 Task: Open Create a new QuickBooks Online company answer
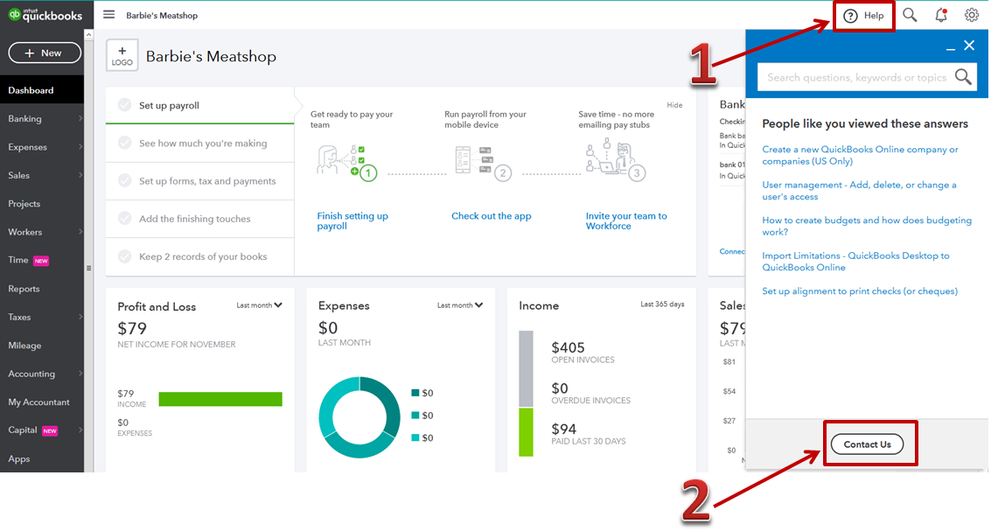coord(860,155)
